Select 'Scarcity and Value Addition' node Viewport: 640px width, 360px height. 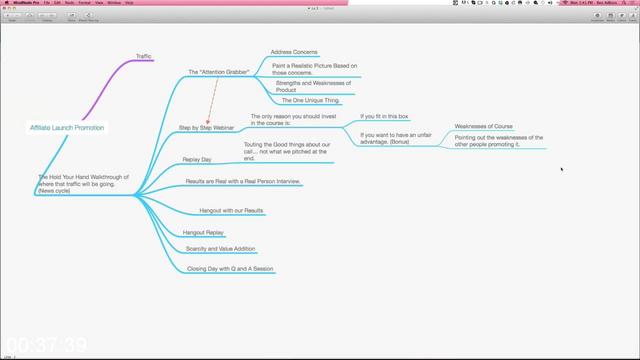220,249
